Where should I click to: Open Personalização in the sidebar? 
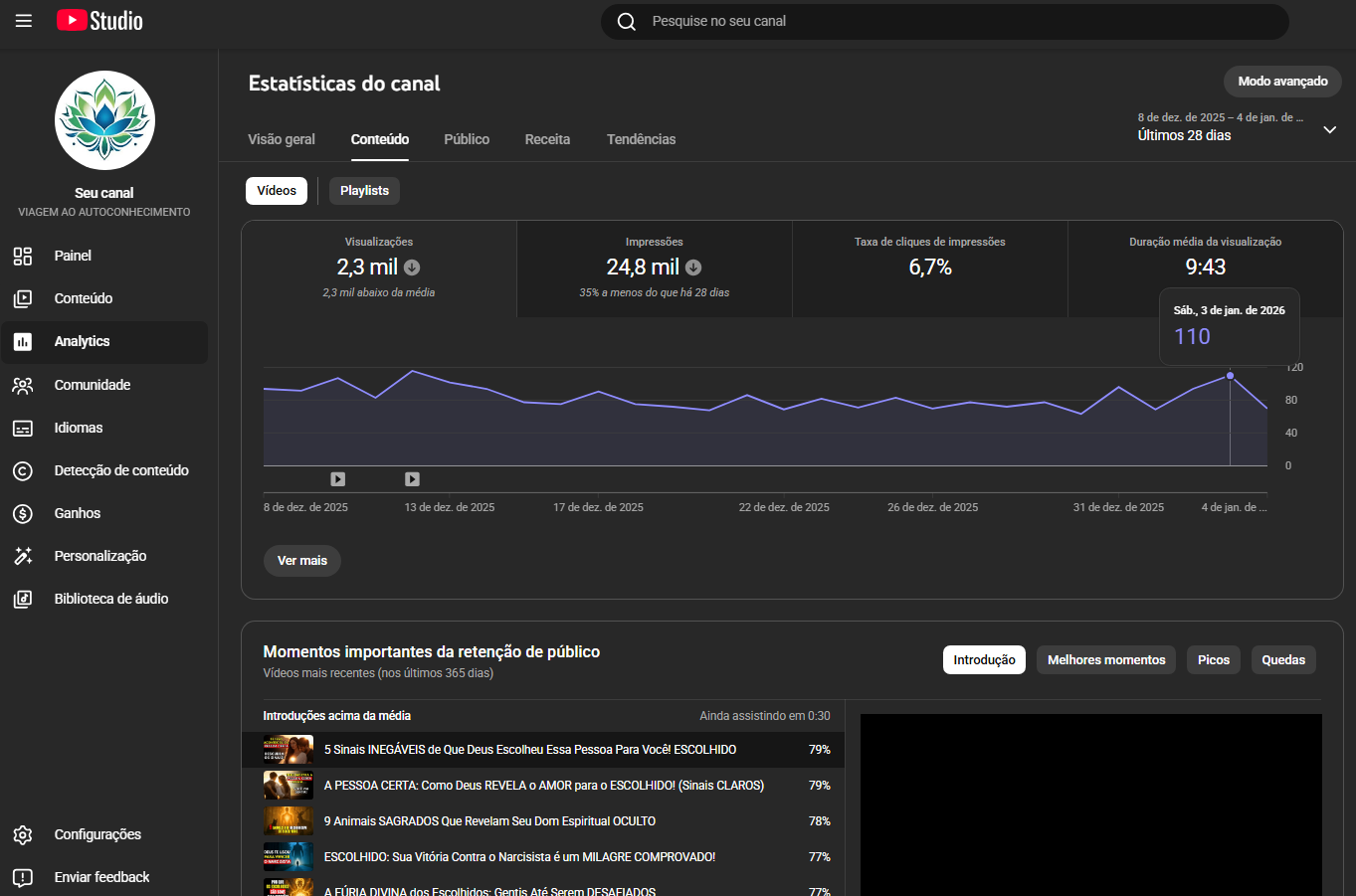pos(104,556)
